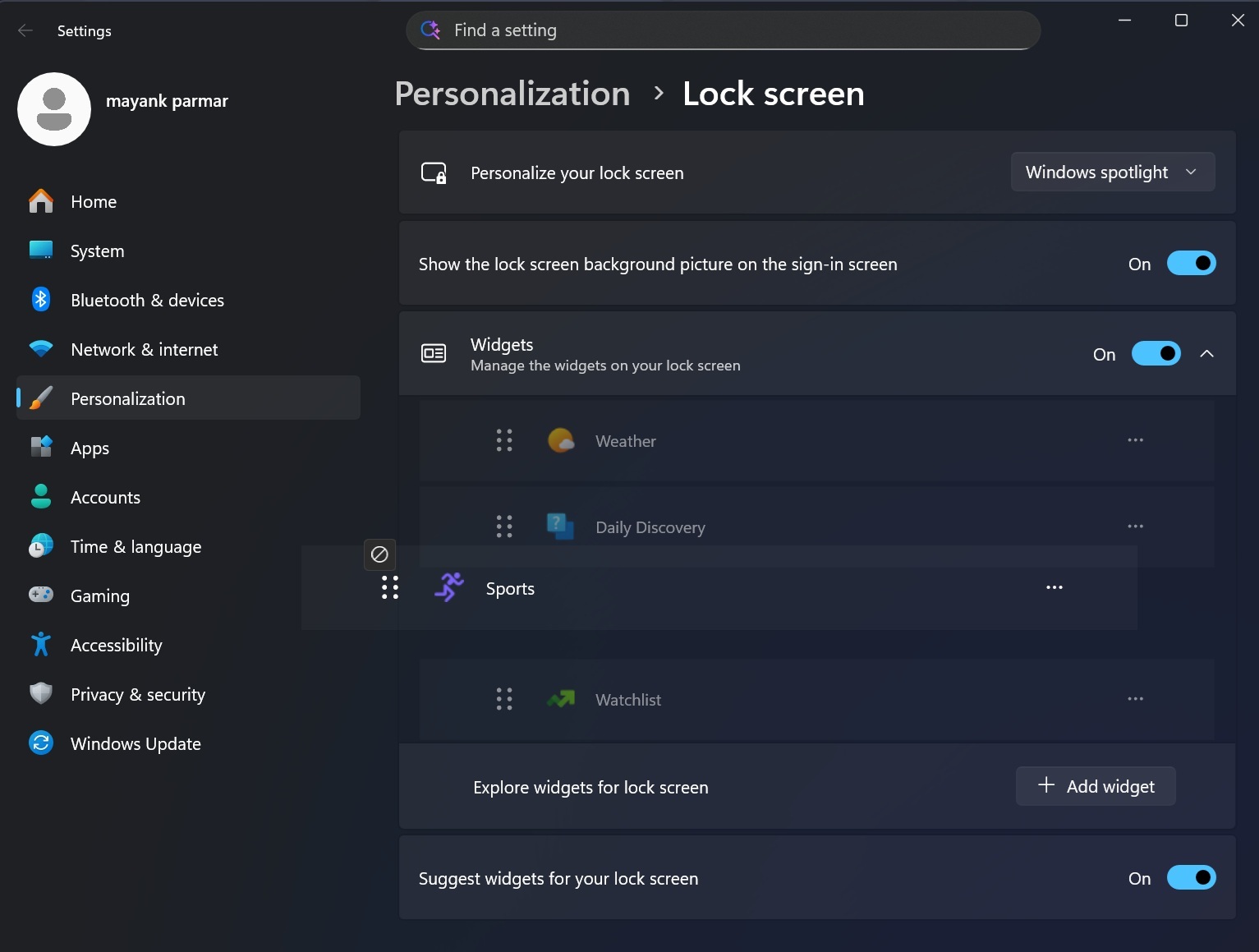The image size is (1259, 952).
Task: Click the drag handle beside Daily Discovery
Action: point(504,527)
